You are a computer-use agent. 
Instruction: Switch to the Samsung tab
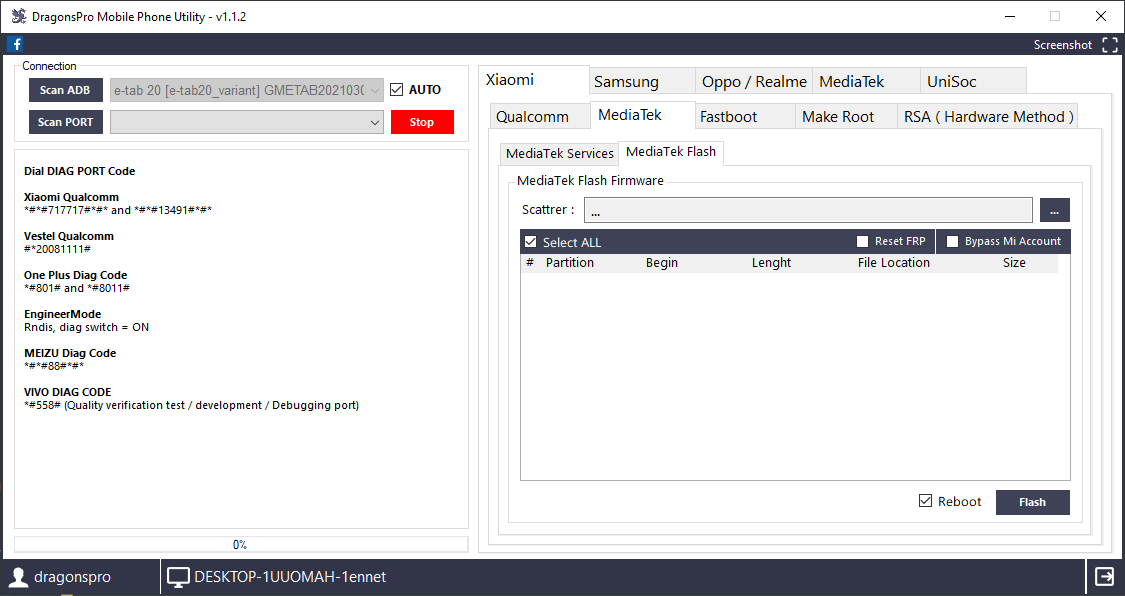[x=642, y=82]
